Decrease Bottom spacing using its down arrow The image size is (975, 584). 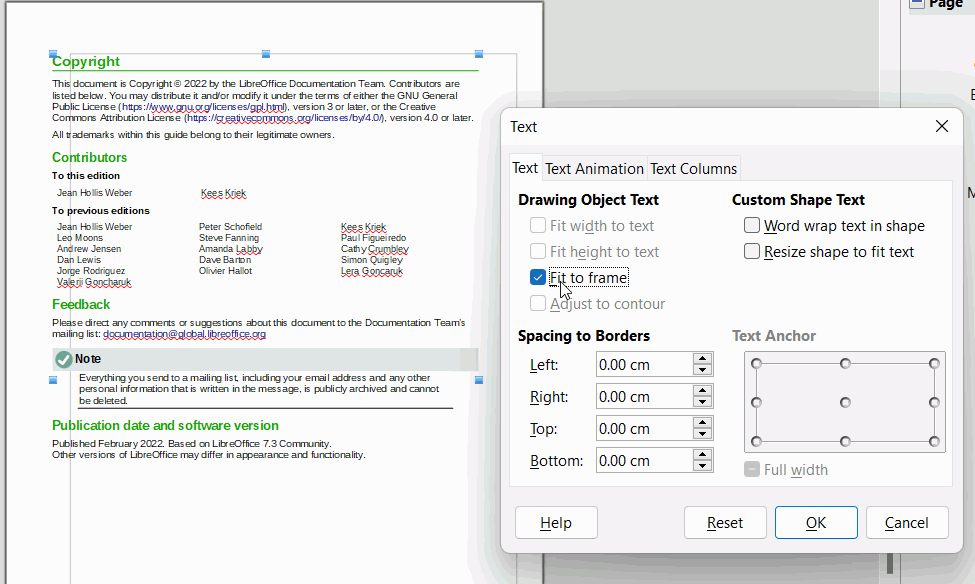[x=702, y=465]
